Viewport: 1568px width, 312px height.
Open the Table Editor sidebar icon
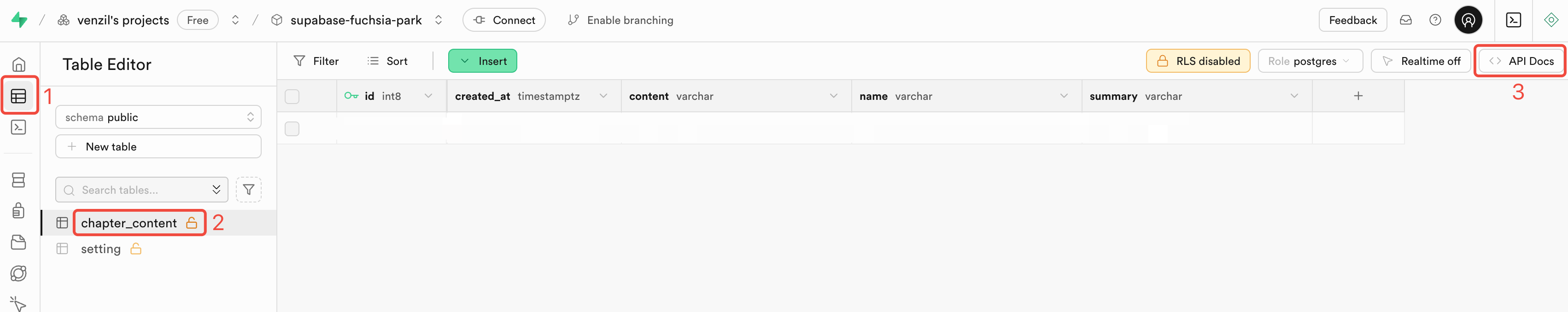pos(18,96)
